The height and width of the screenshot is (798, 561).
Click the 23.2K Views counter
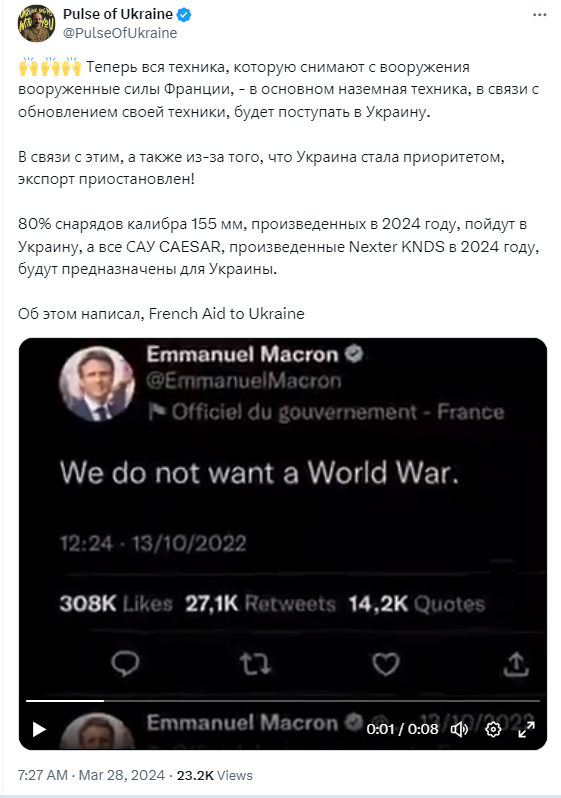[x=214, y=775]
